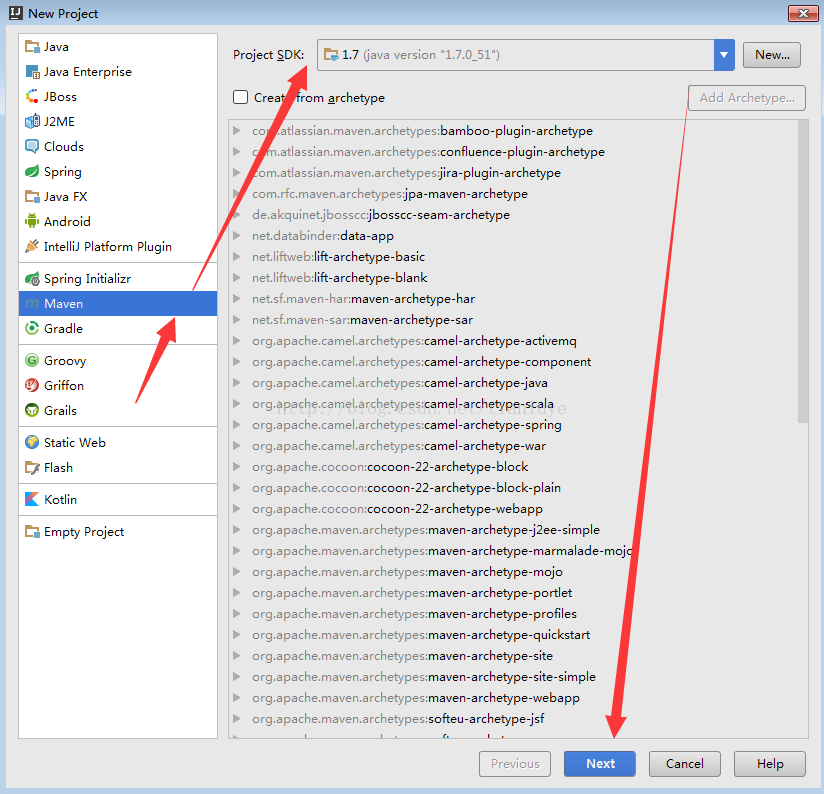Choose the Groovy icon

coord(32,360)
